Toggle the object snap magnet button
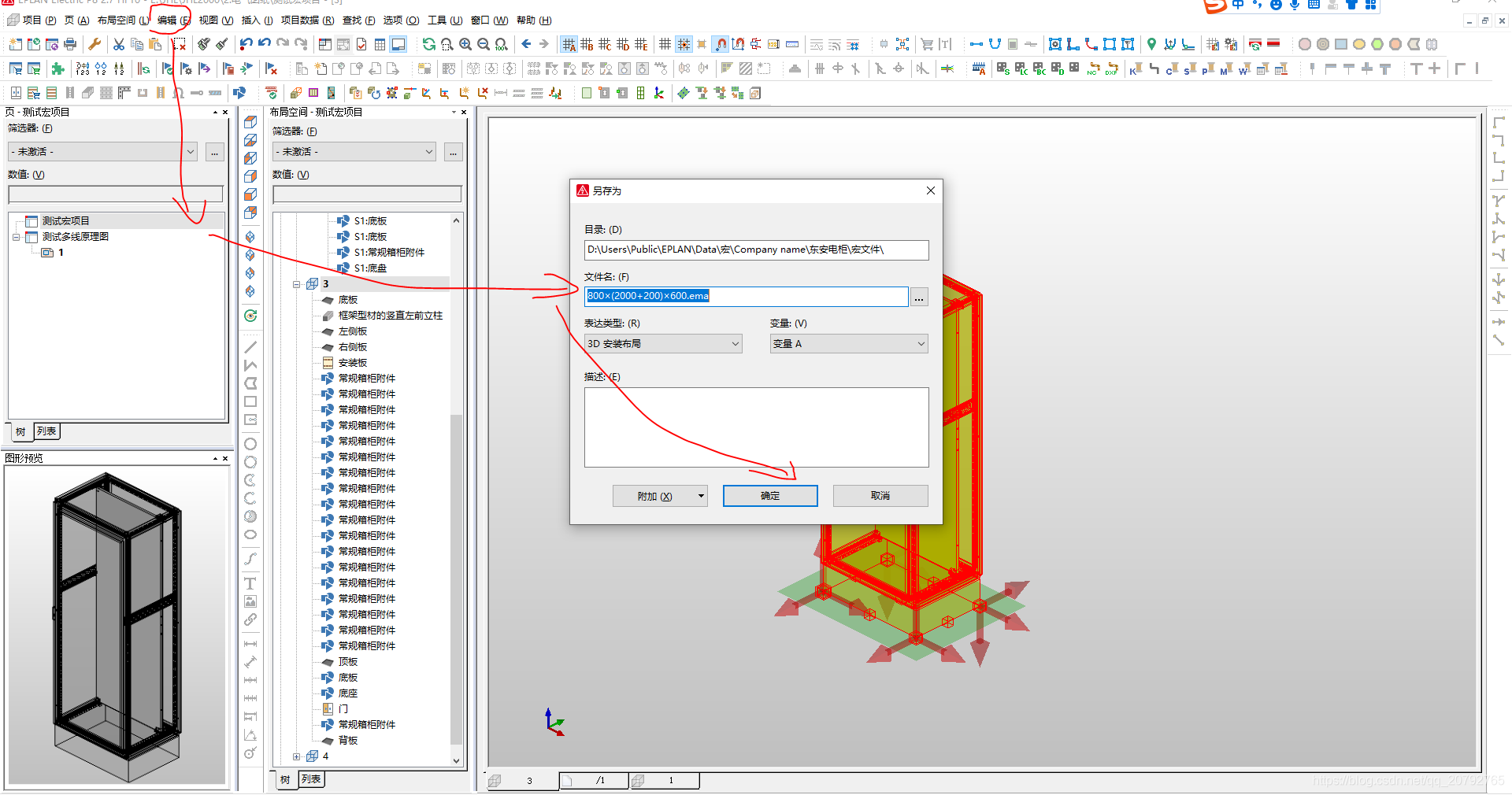1512x795 pixels. coord(720,44)
